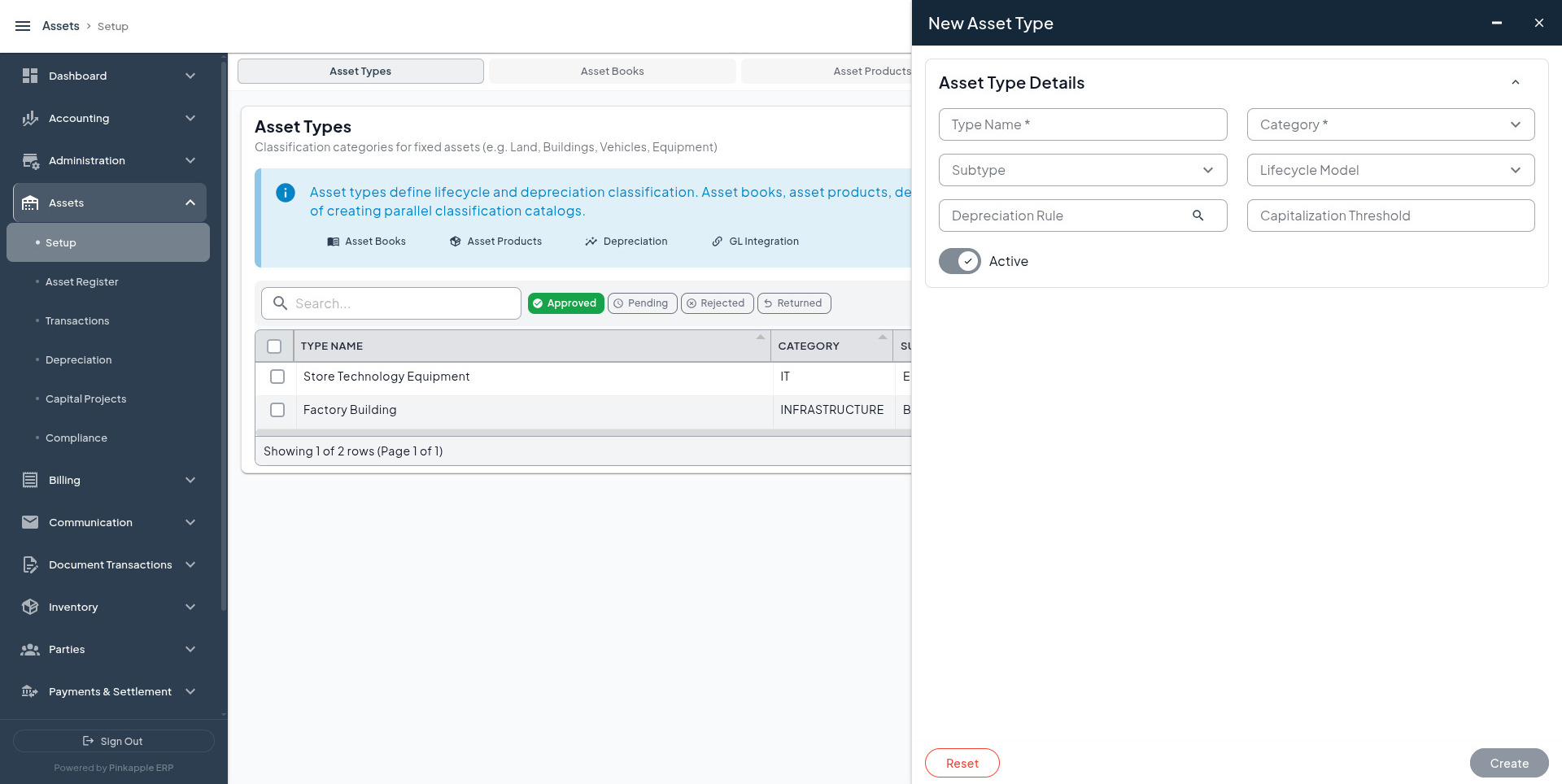Follow the GL Integration link
The image size is (1562, 784).
click(755, 242)
